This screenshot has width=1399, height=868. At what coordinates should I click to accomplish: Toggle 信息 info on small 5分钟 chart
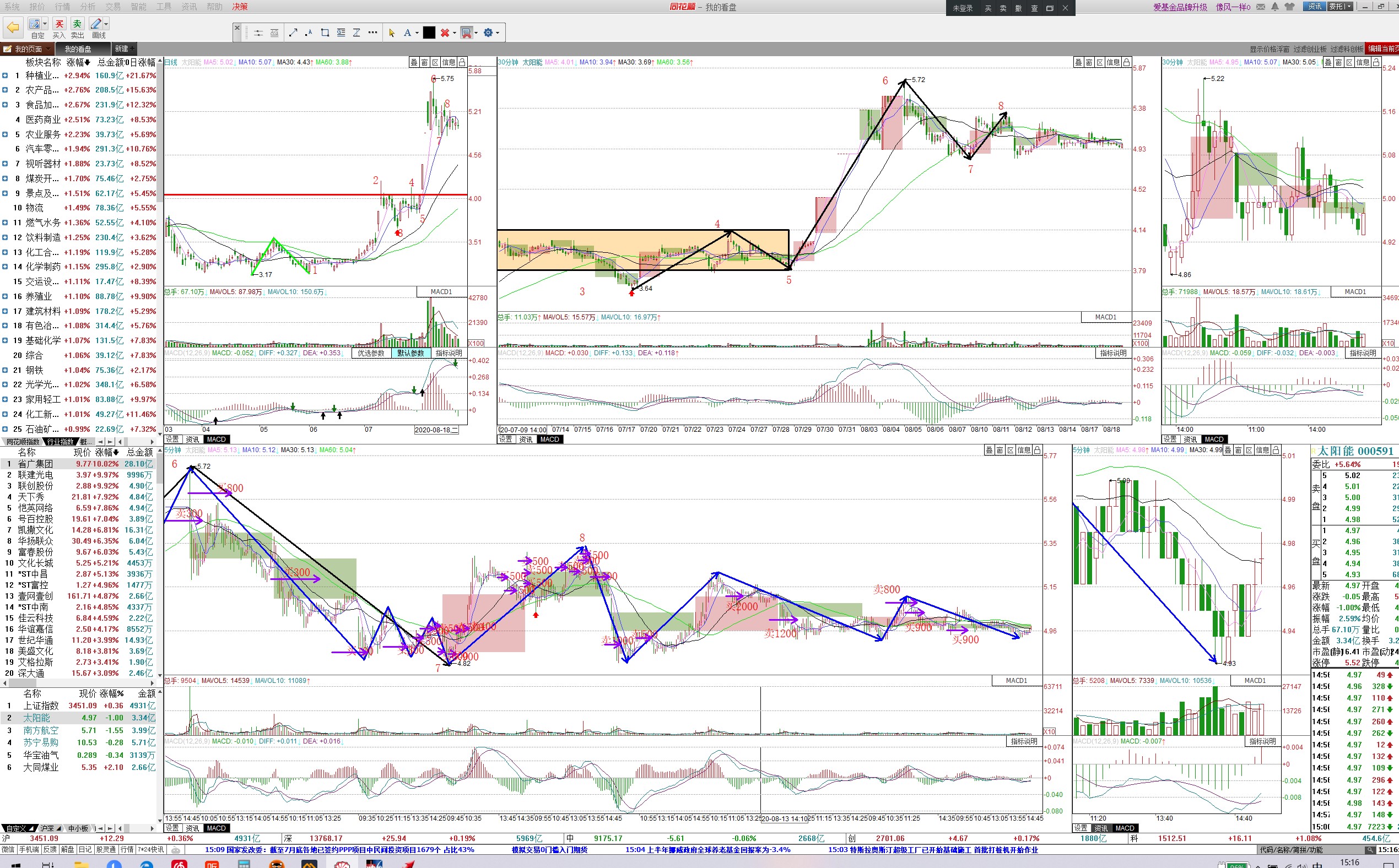point(1262,450)
